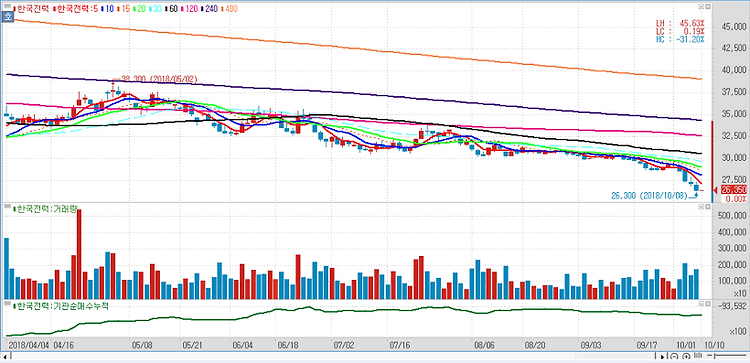
Task: Click the current price tag 26,350
Action: 734,190
